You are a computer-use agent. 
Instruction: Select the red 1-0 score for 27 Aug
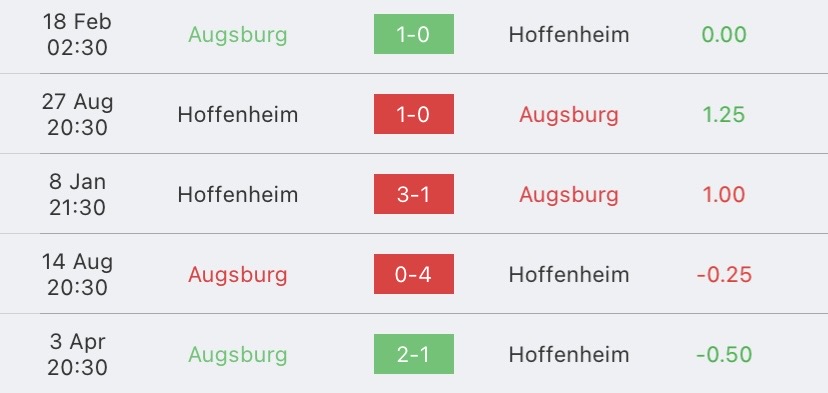tap(413, 114)
